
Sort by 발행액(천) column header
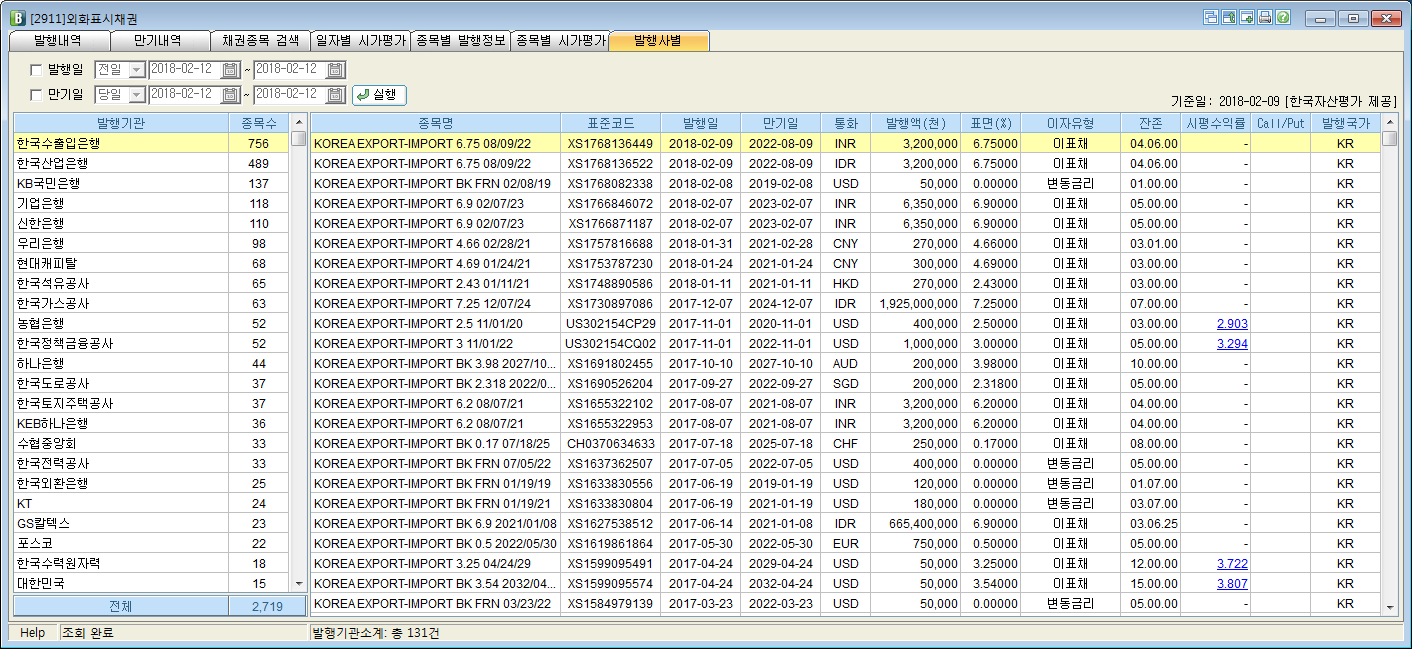point(916,123)
